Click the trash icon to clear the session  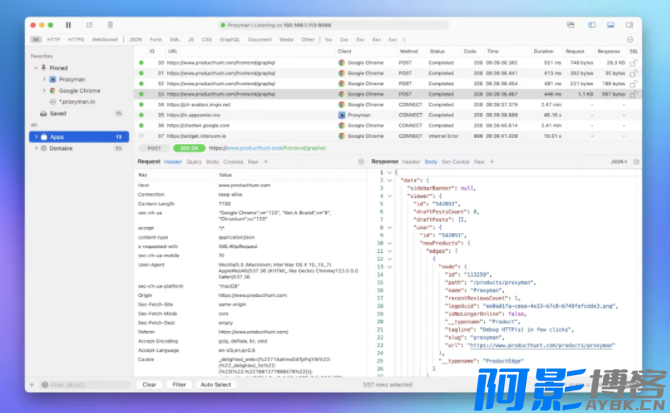pyautogui.click(x=110, y=25)
